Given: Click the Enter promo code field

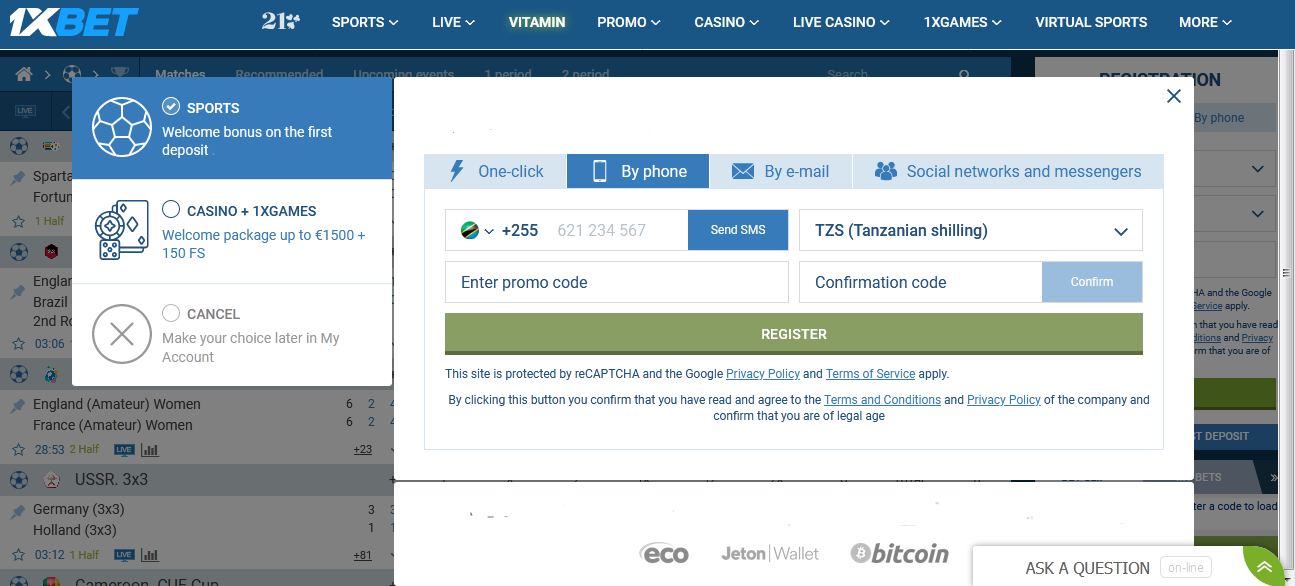Looking at the screenshot, I should (617, 282).
